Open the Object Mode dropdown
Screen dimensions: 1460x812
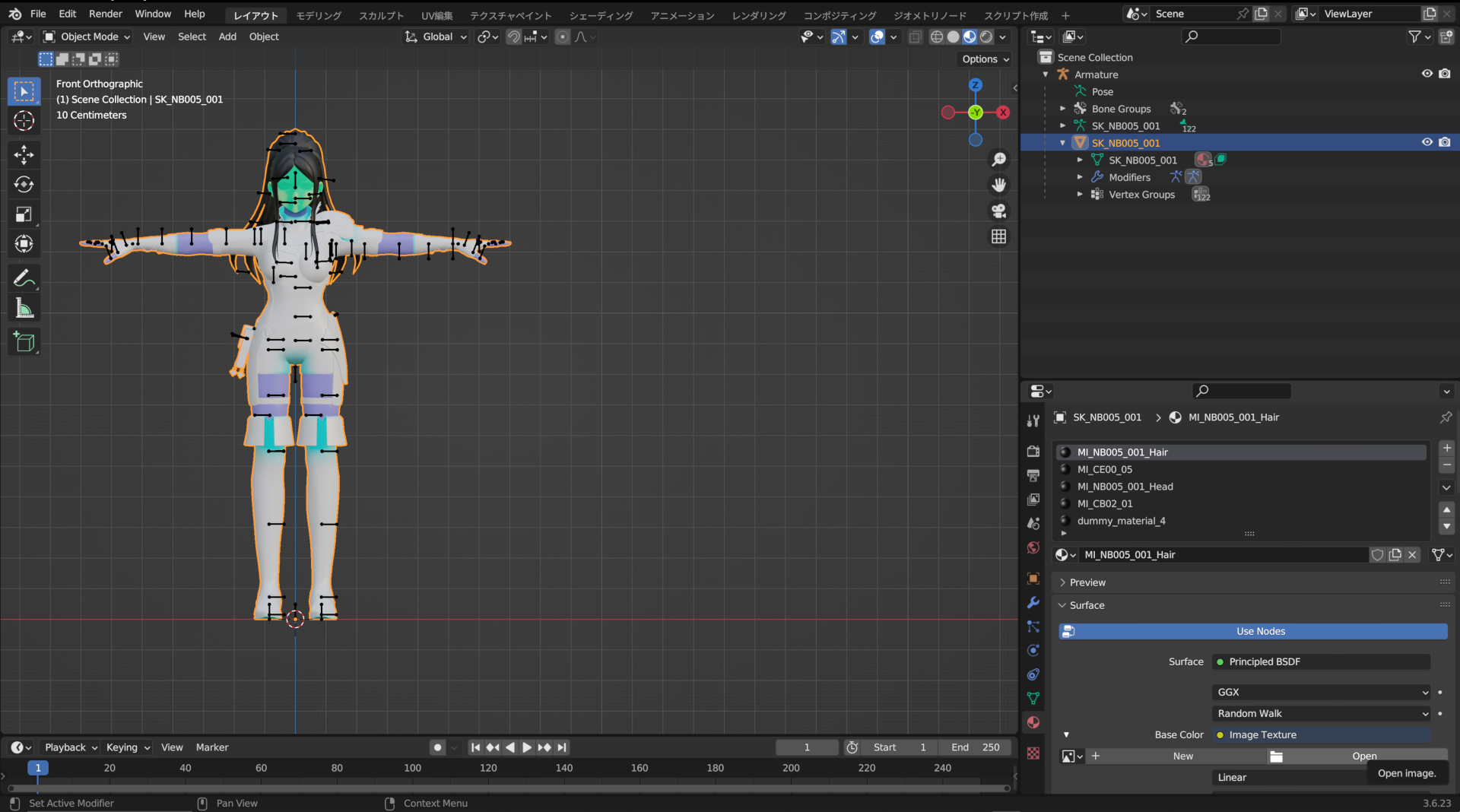(86, 36)
